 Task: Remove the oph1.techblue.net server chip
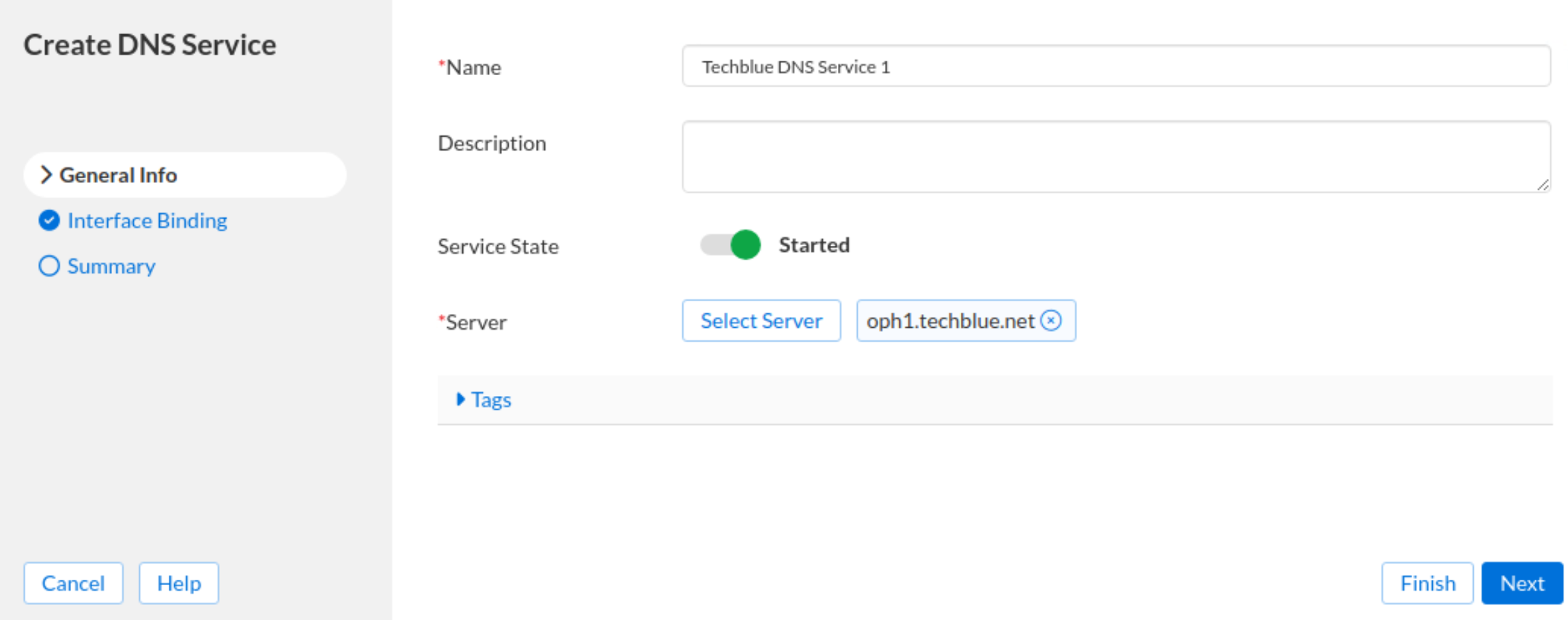[x=1051, y=320]
